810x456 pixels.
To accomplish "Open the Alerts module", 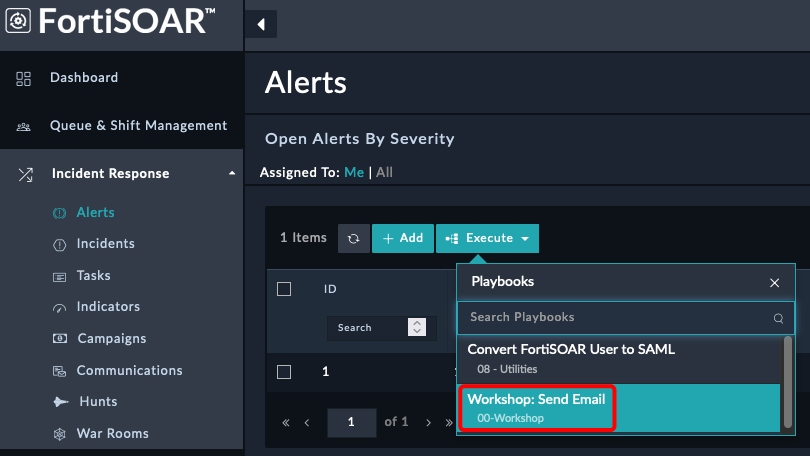I will pos(96,212).
